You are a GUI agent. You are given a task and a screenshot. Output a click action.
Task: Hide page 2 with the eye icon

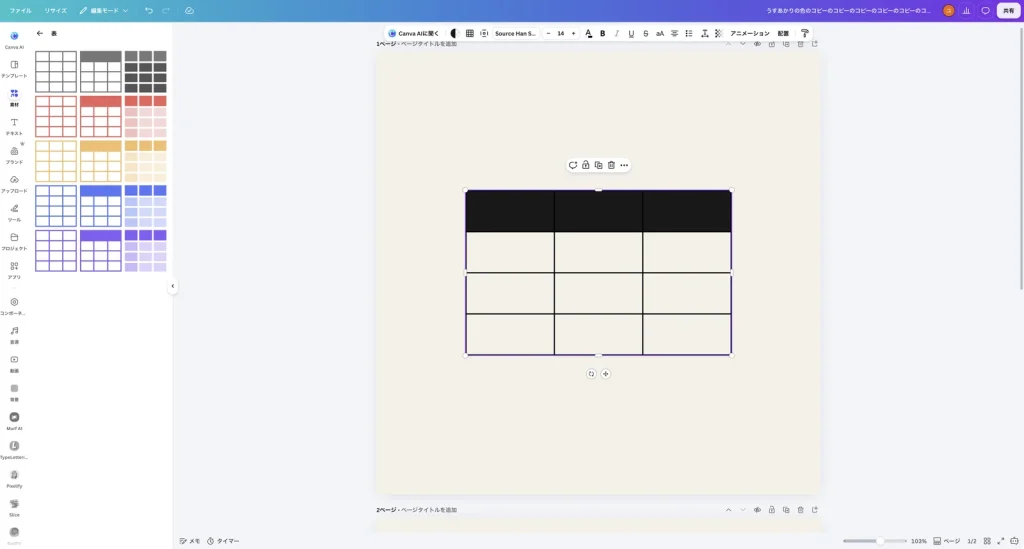pyautogui.click(x=757, y=510)
